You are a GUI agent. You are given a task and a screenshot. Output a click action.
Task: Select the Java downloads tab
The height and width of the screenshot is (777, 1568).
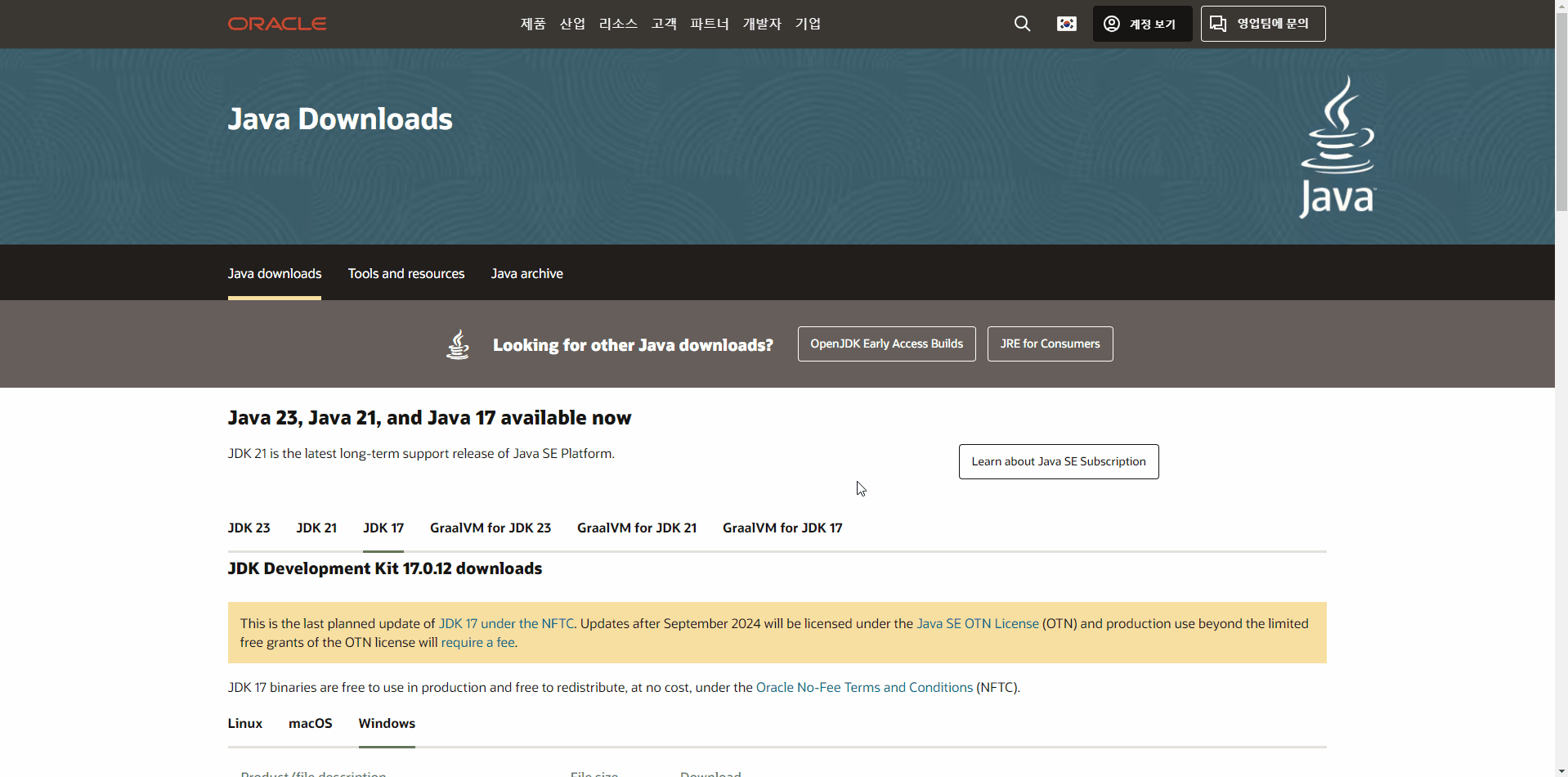point(275,273)
